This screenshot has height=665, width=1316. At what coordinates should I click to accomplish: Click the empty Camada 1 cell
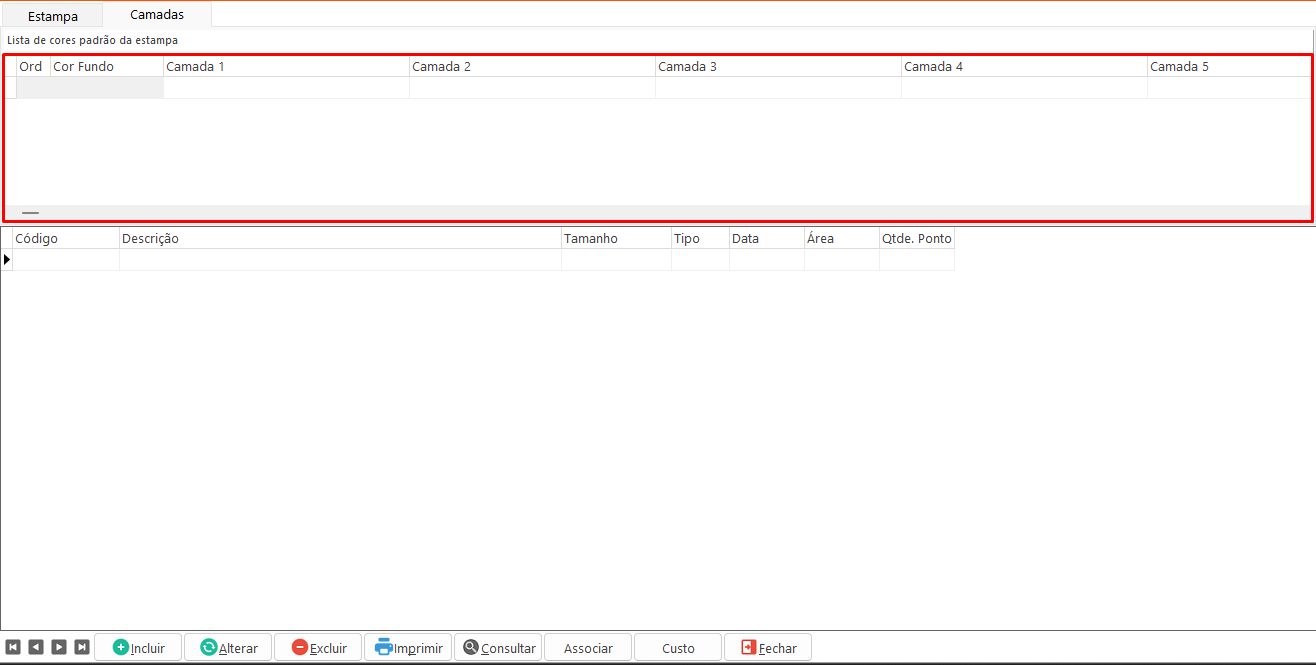(x=286, y=88)
